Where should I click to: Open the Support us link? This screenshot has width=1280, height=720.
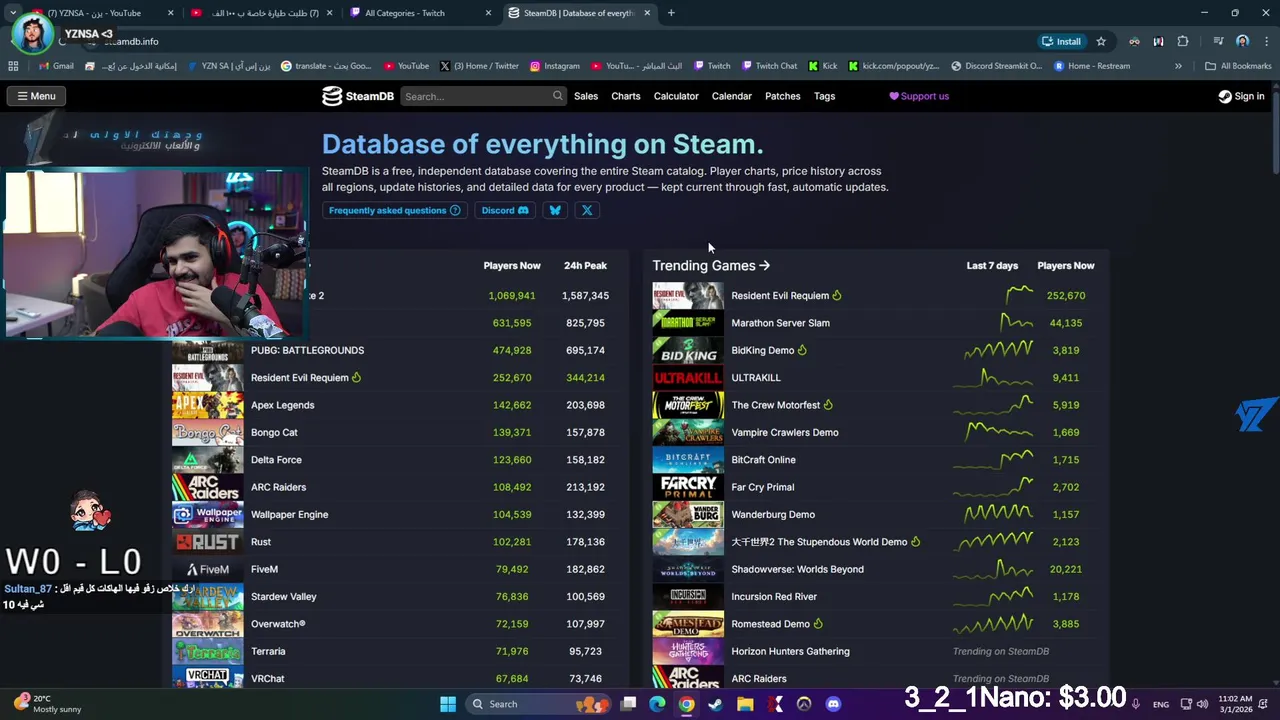pyautogui.click(x=919, y=96)
